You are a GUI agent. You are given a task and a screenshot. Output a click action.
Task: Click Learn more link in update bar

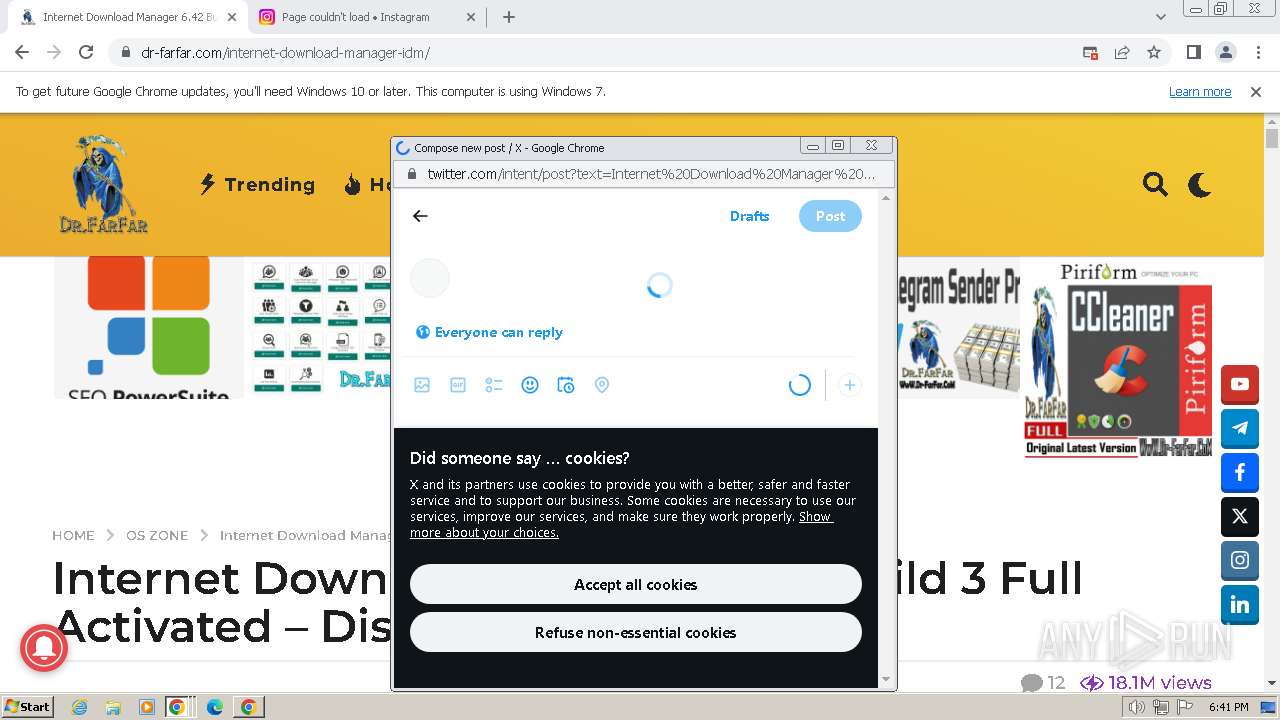pos(1200,92)
